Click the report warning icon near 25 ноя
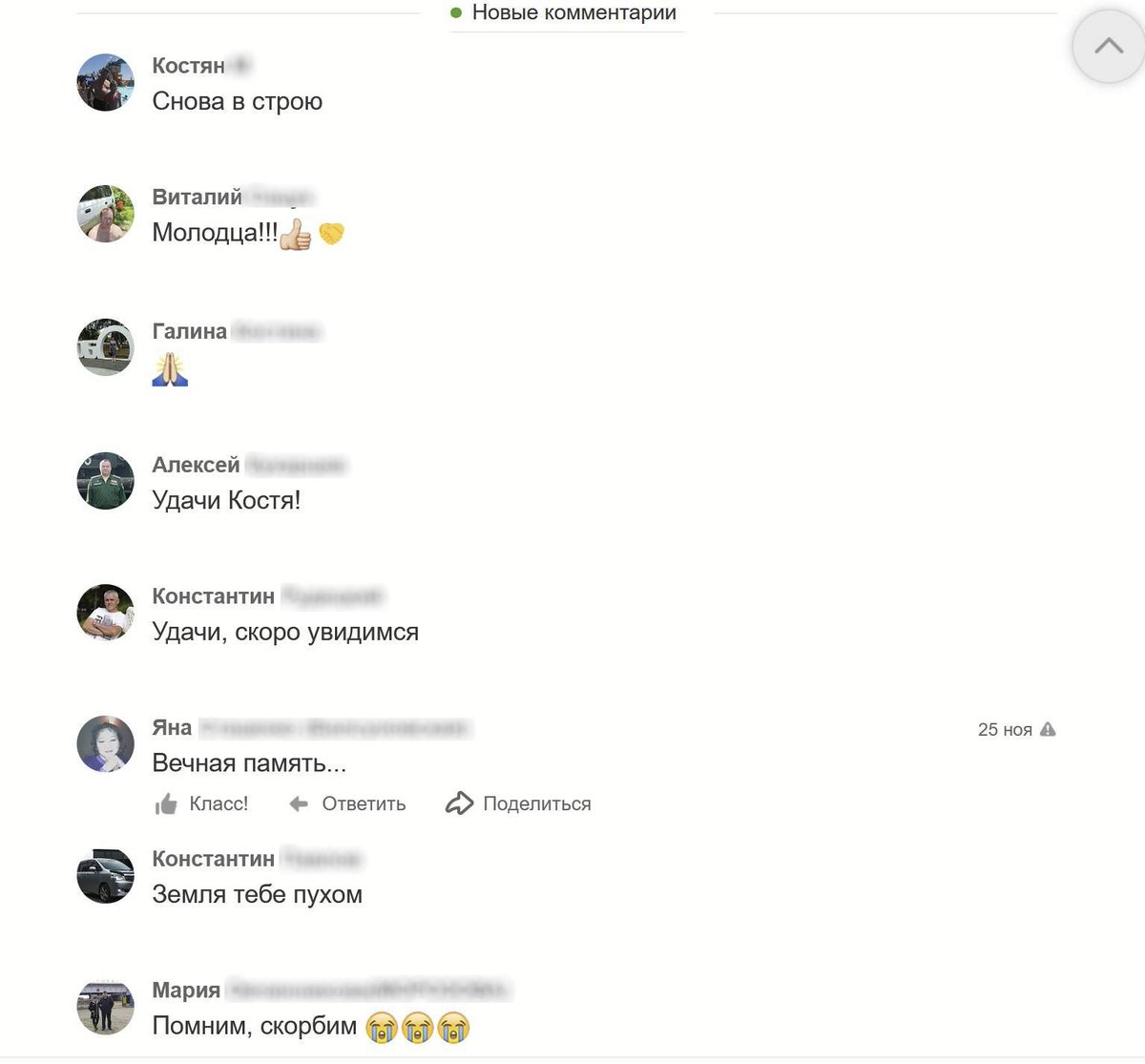The height and width of the screenshot is (1064, 1145). pos(1048,729)
